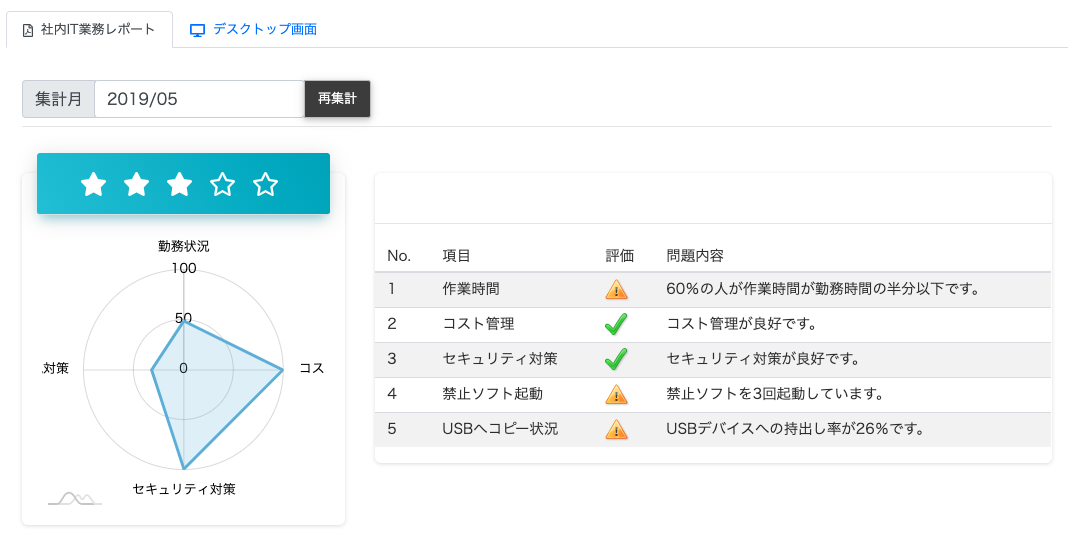Click the third filled star
Screen dimensions: 1070x545
pos(179,184)
